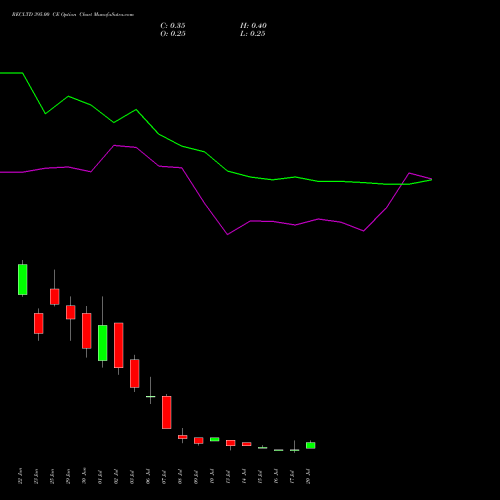Screen dimensions: 500x500
Task: Select the last green candle above 20 Jul
Action: 311,445
